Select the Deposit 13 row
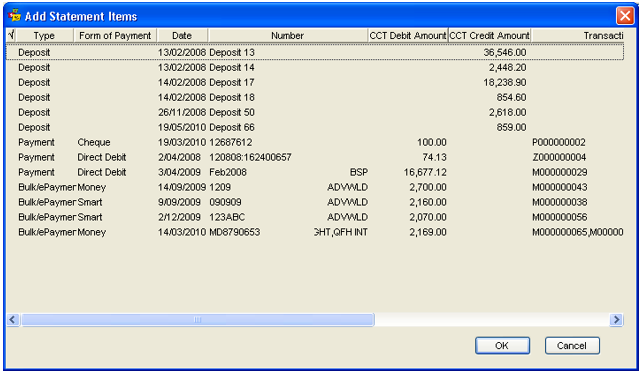The height and width of the screenshot is (371, 639). click(315, 52)
